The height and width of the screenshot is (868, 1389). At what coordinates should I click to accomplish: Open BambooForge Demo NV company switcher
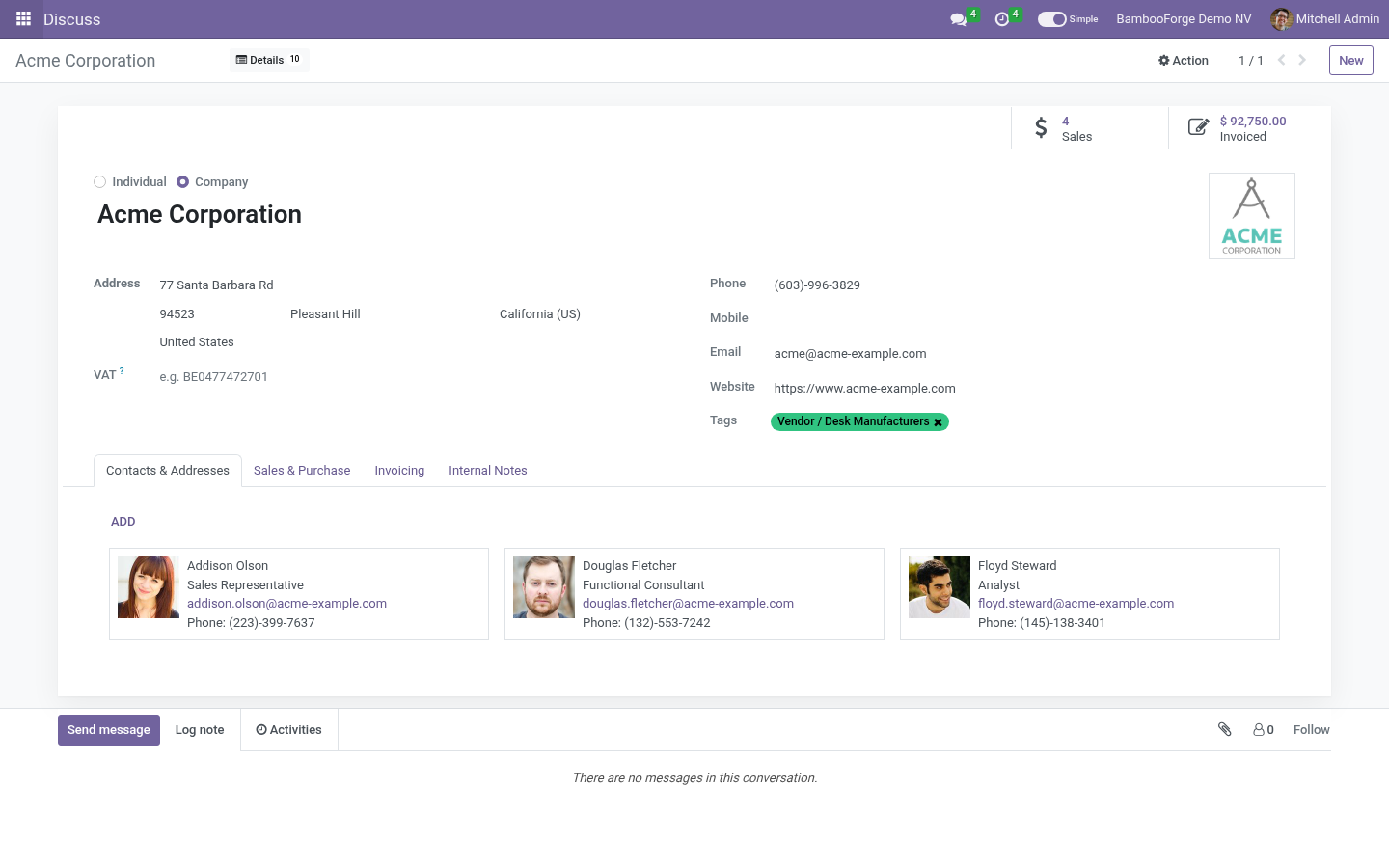[x=1184, y=19]
